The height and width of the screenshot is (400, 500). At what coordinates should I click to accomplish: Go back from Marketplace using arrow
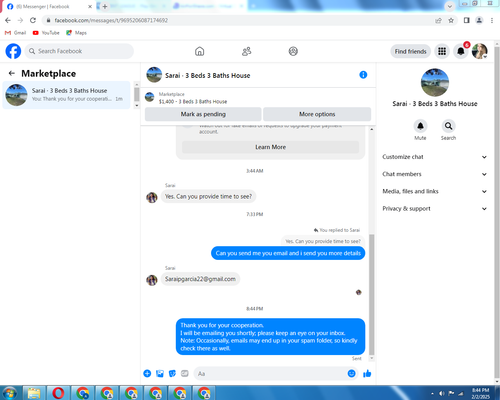(x=12, y=73)
